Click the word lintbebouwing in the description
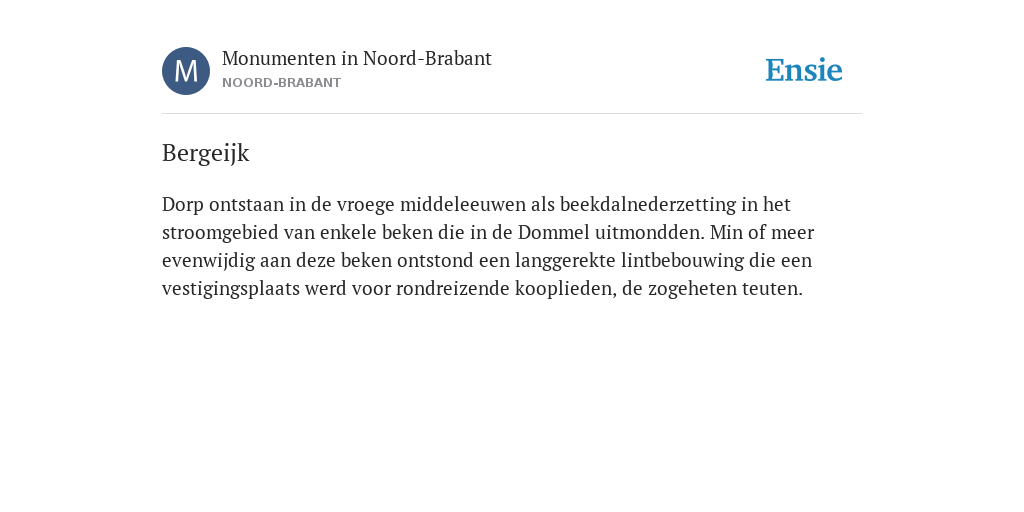Image resolution: width=1024 pixels, height=512 pixels. [x=682, y=261]
